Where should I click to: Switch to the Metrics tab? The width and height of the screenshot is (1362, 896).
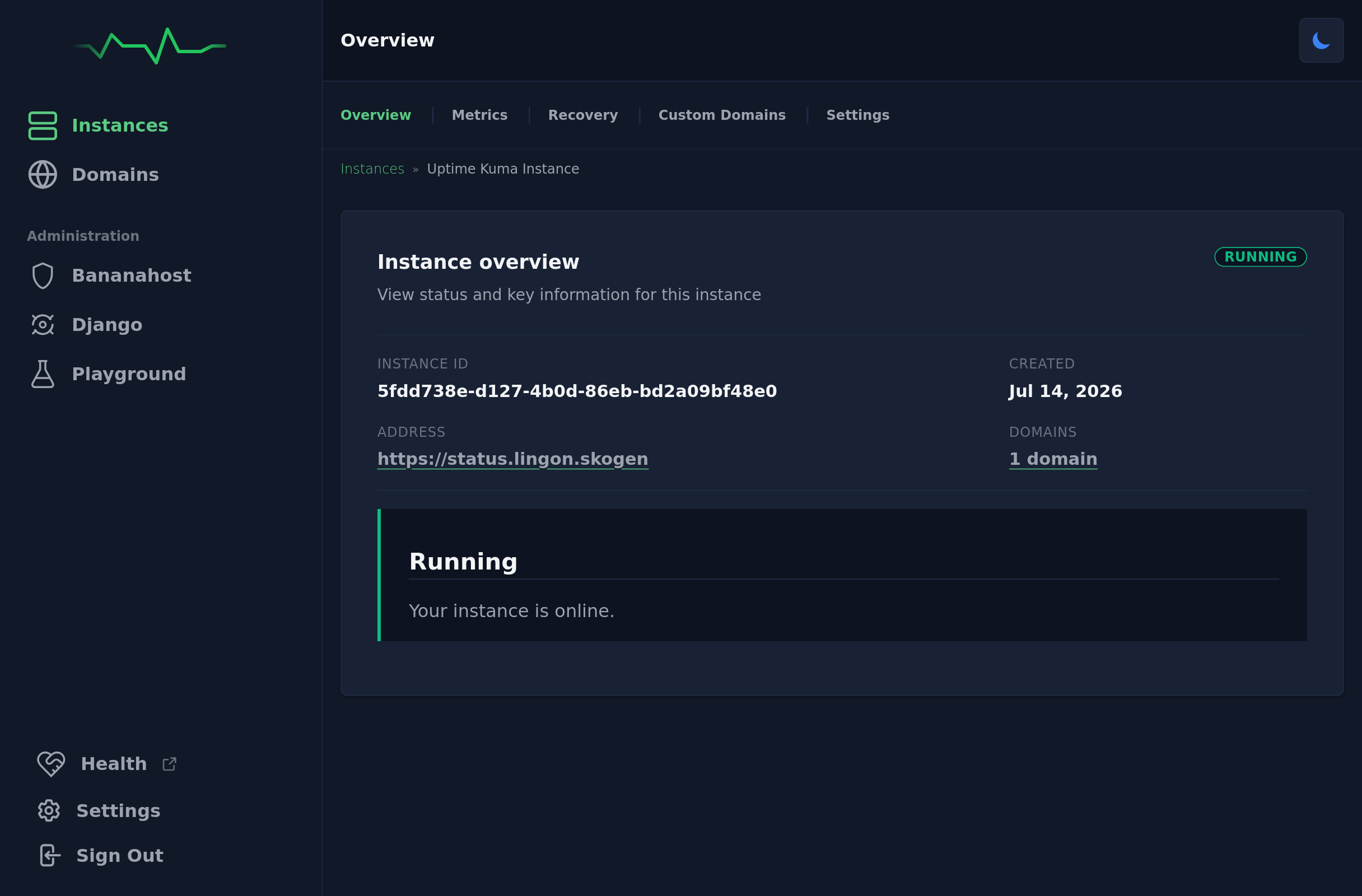coord(479,115)
